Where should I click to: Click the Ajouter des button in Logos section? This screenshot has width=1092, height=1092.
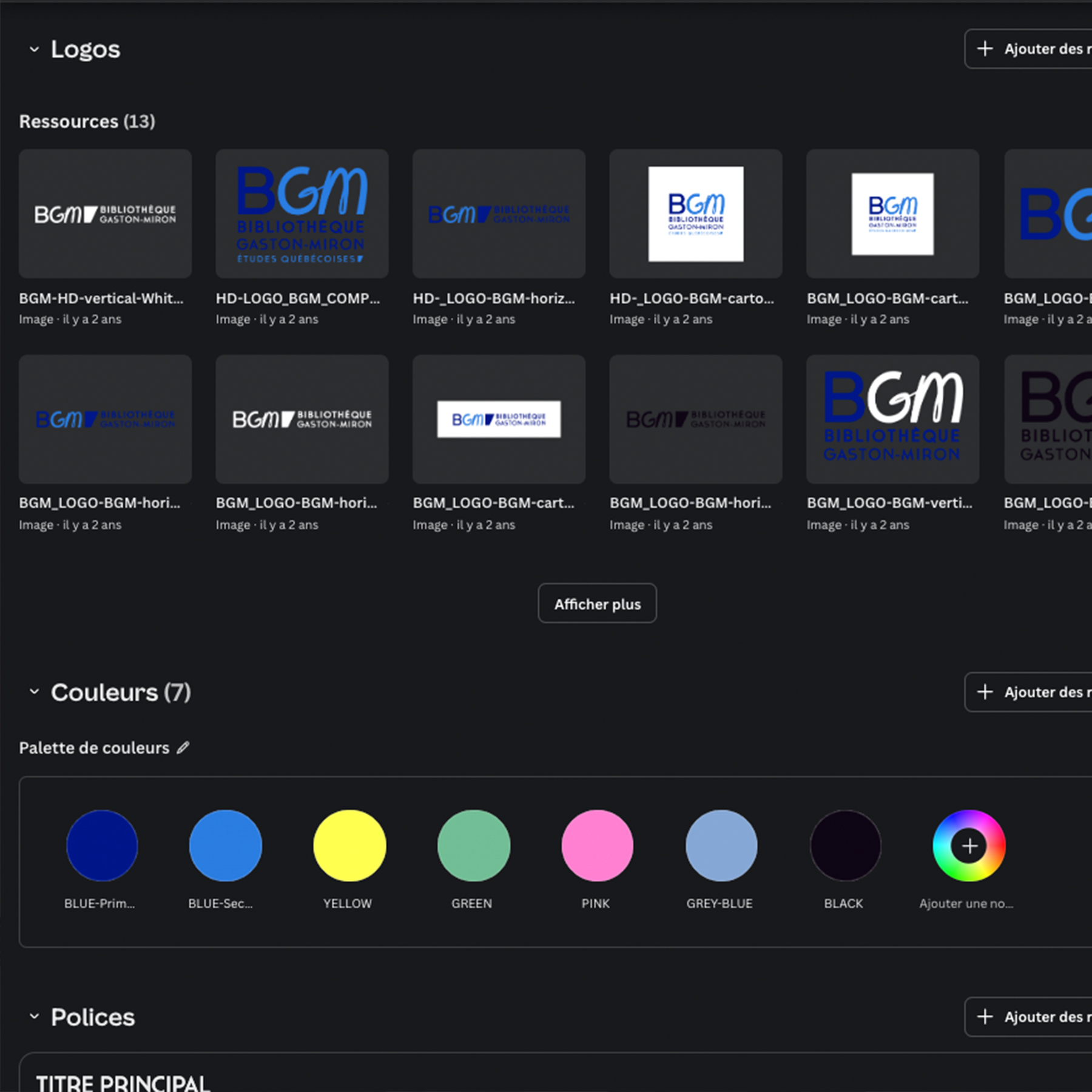[1029, 49]
